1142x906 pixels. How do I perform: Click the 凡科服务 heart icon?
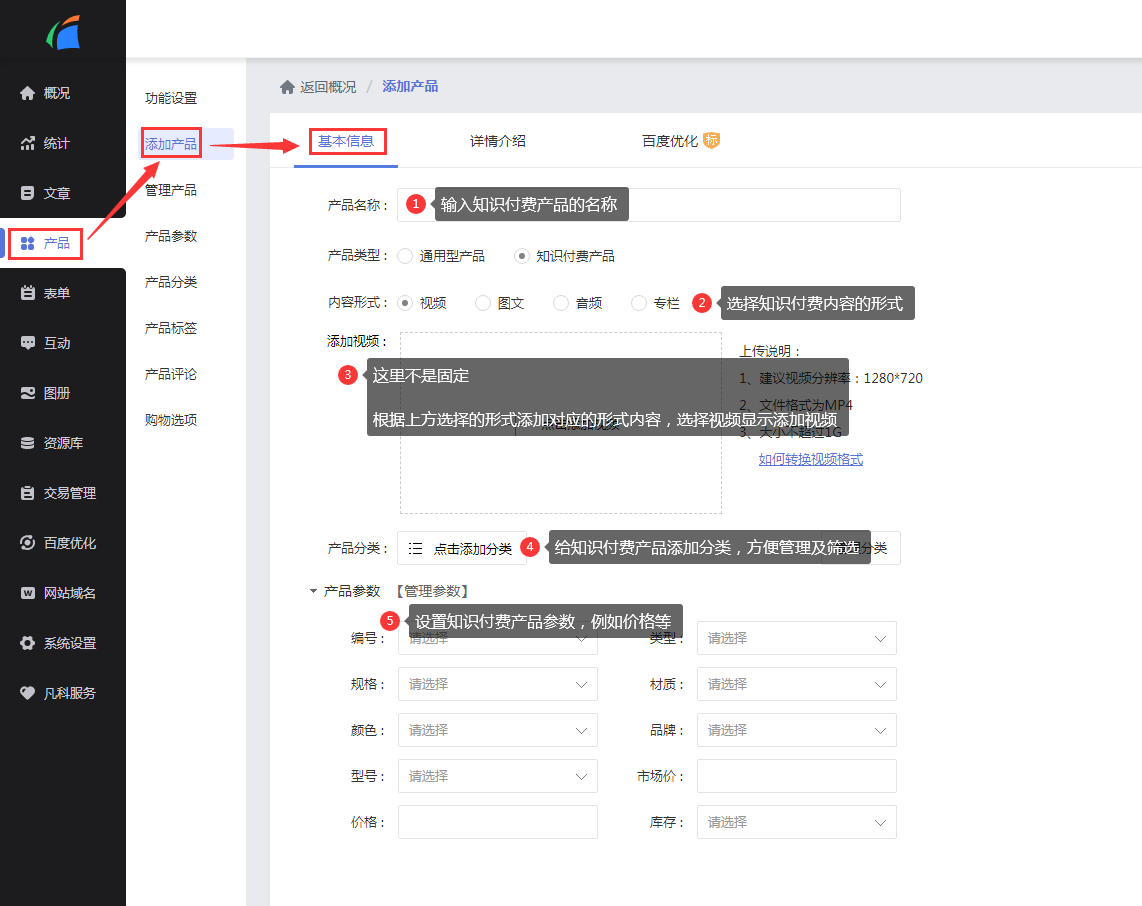click(x=28, y=693)
